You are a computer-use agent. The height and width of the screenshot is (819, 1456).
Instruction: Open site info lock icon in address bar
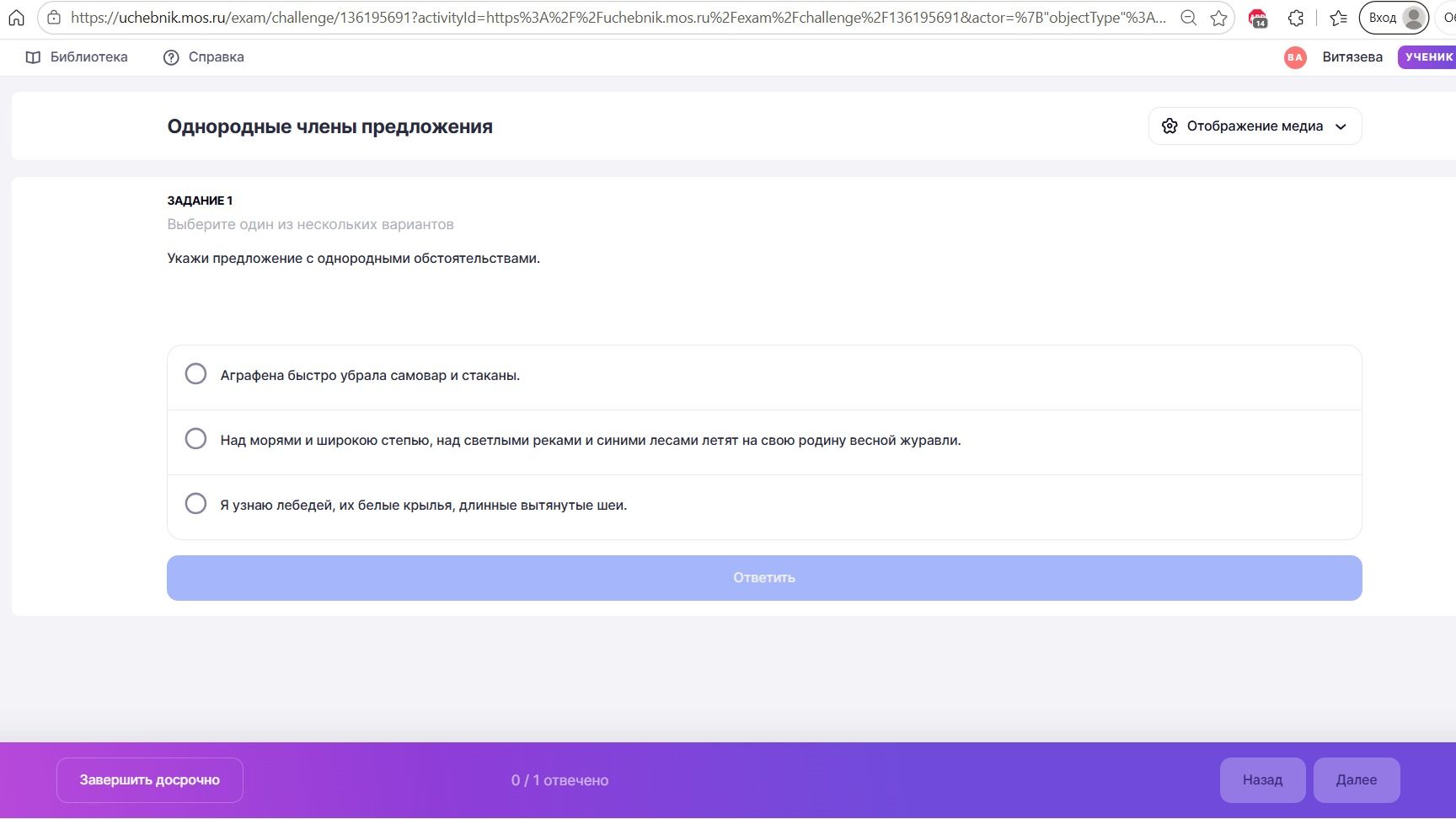tap(54, 18)
